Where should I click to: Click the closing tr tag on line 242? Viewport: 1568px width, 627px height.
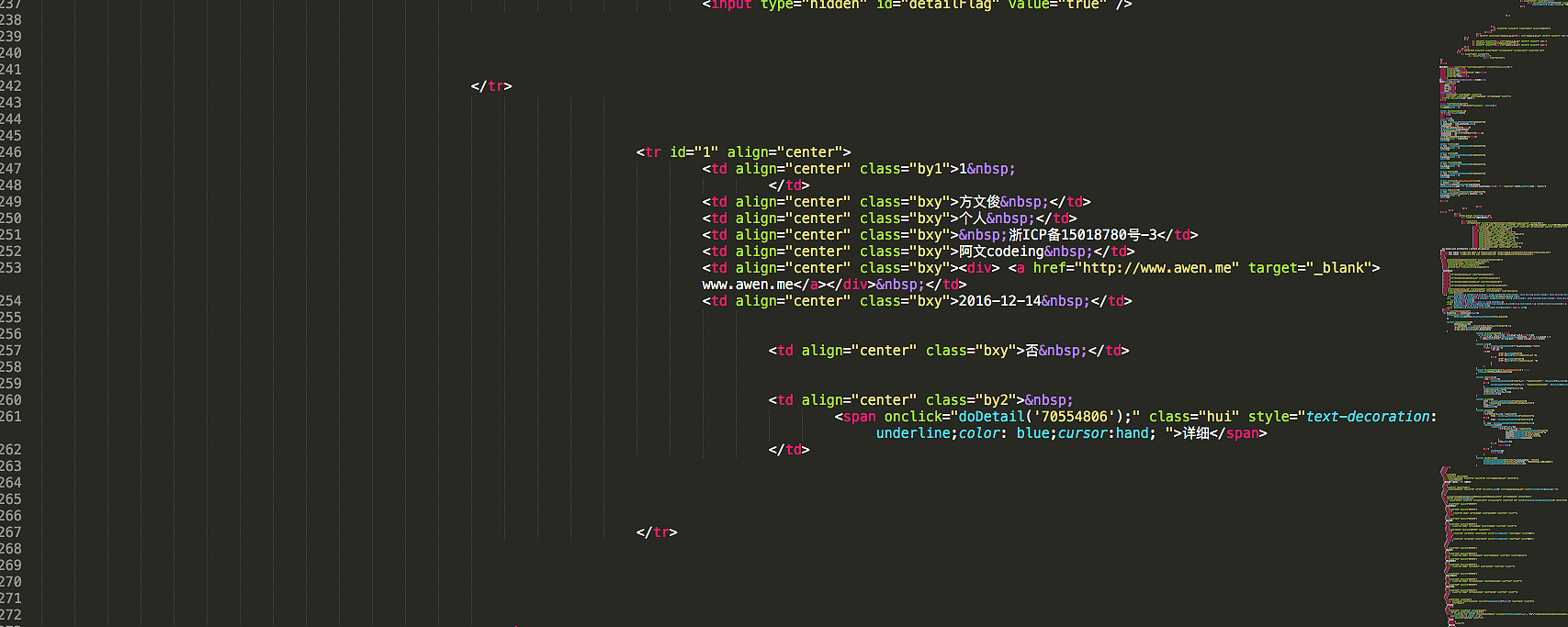pos(491,86)
